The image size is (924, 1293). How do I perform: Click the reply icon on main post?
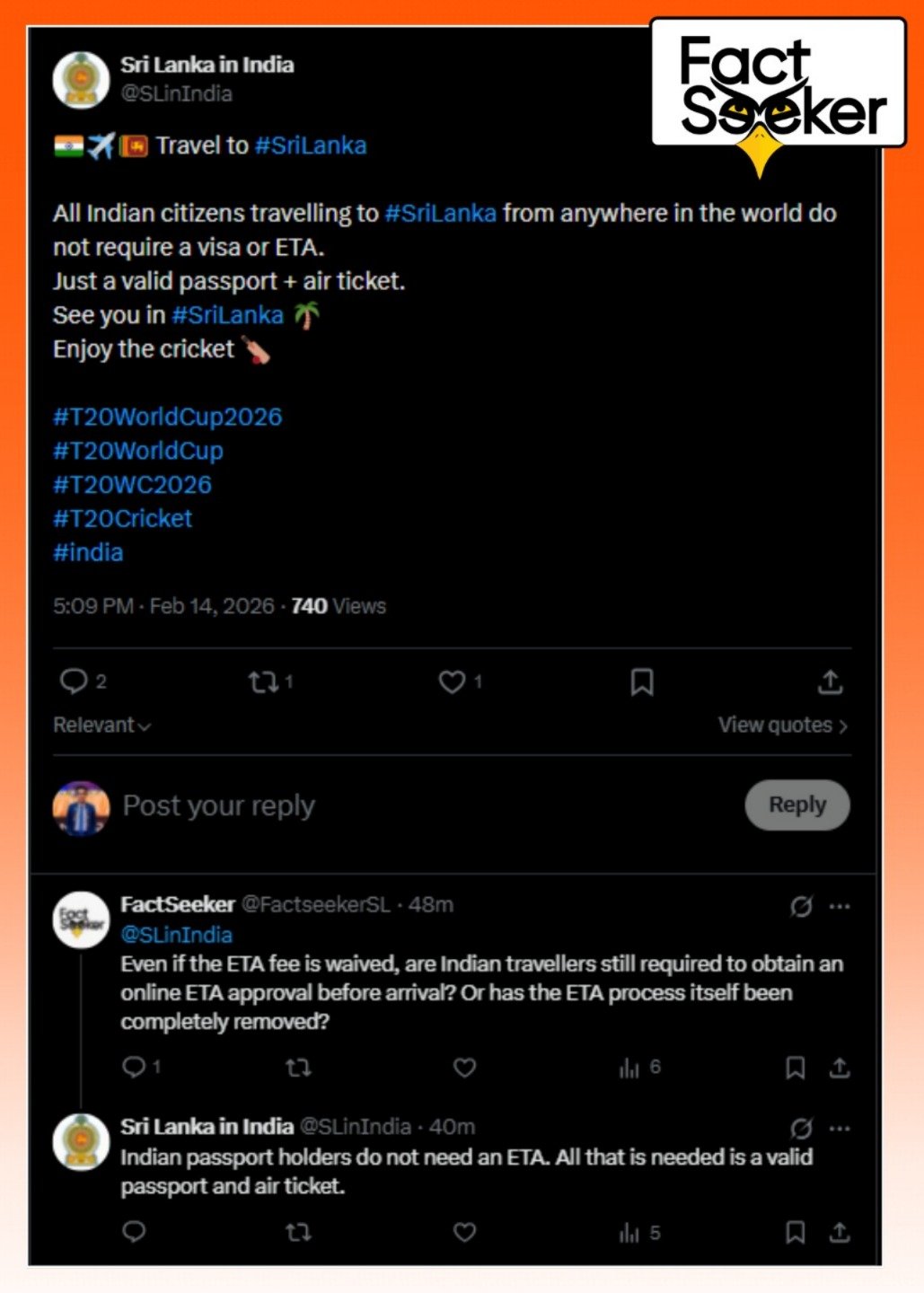73,682
